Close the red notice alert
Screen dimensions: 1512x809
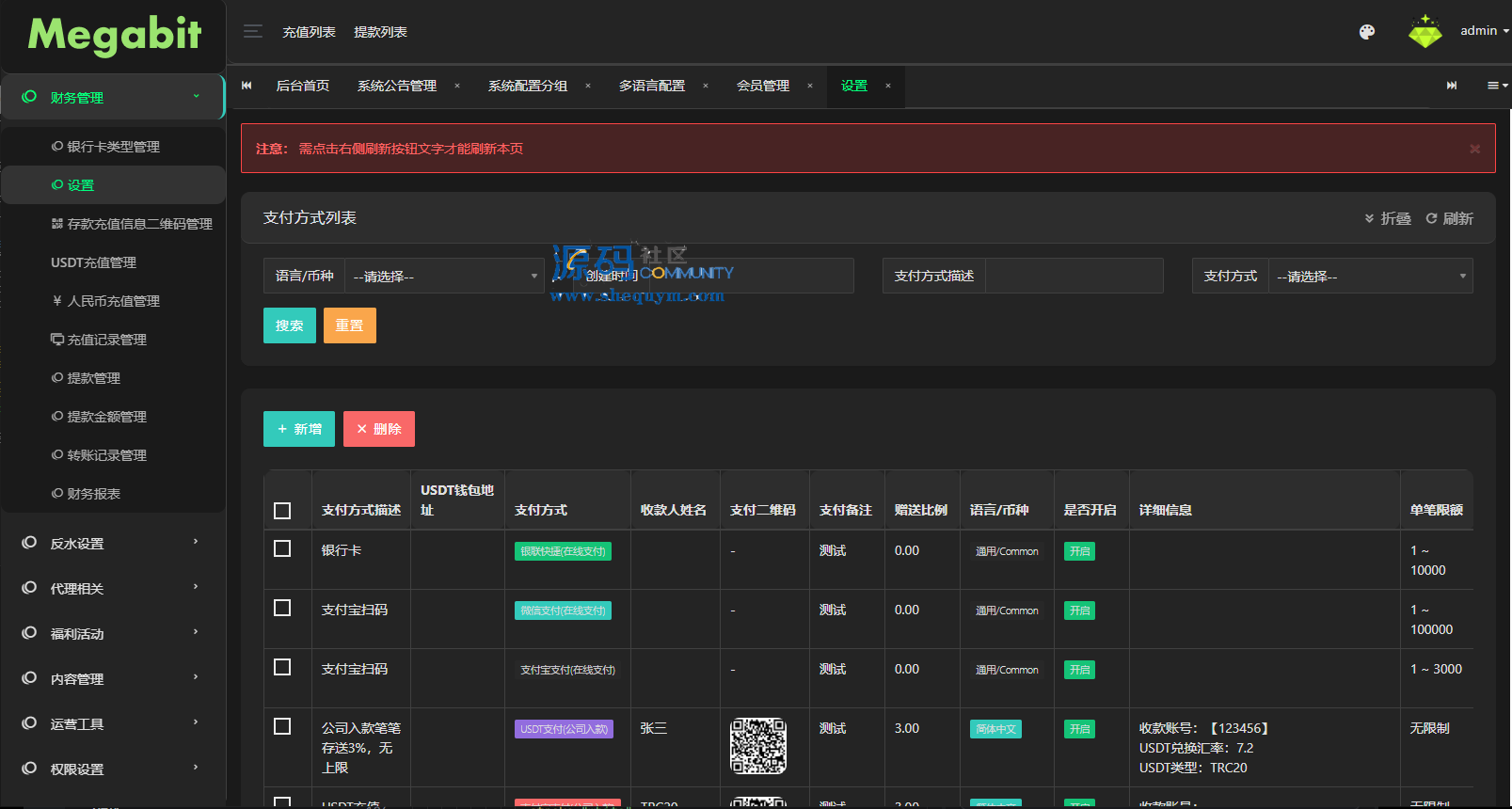[x=1474, y=149]
